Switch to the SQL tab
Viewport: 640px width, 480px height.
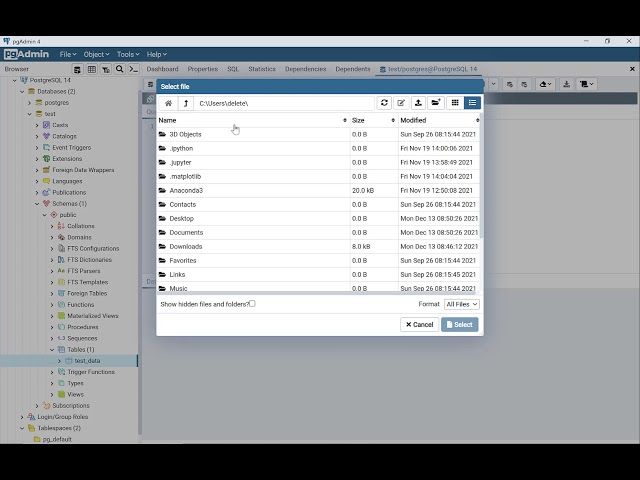[x=233, y=69]
